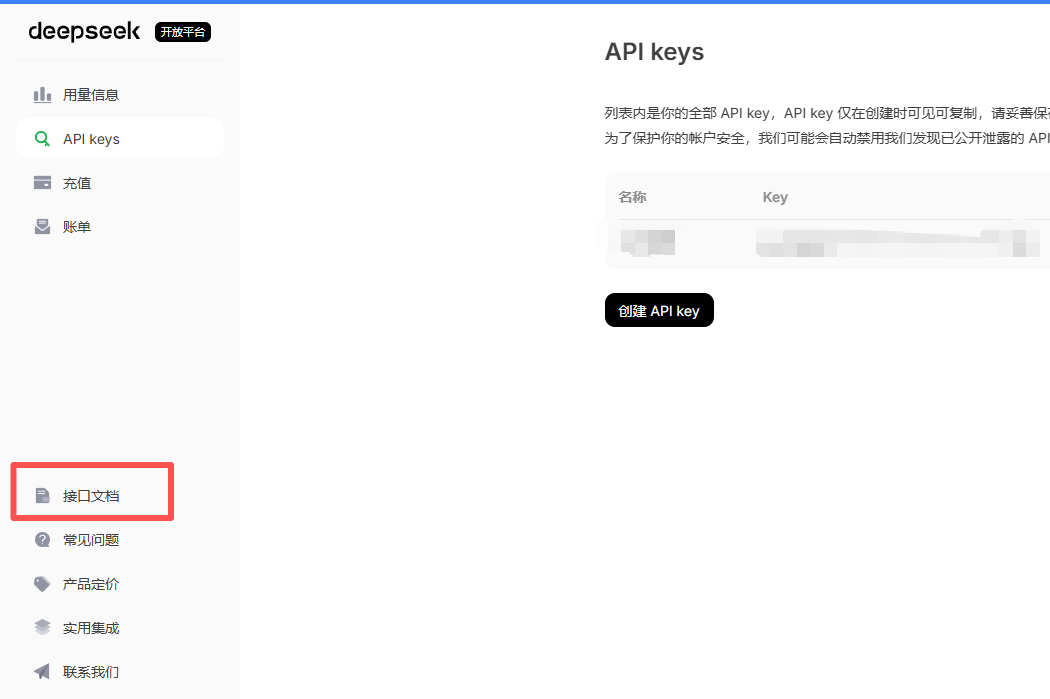Viewport: 1050px width, 699px height.
Task: Click the 创建 API key button
Action: tap(659, 310)
